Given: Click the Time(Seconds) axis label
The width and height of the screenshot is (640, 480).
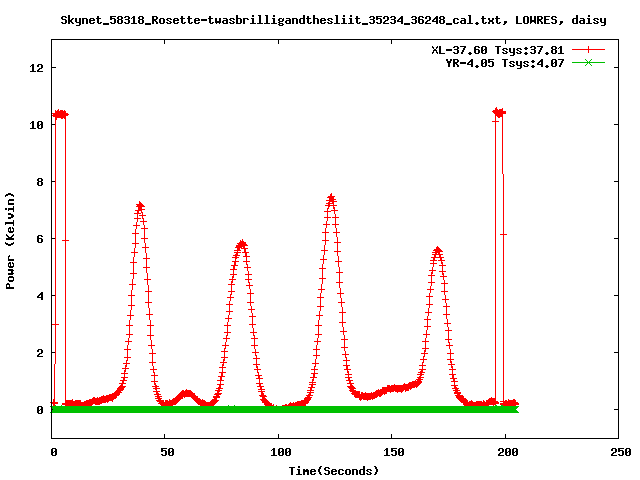Looking at the screenshot, I should click(x=334, y=471).
